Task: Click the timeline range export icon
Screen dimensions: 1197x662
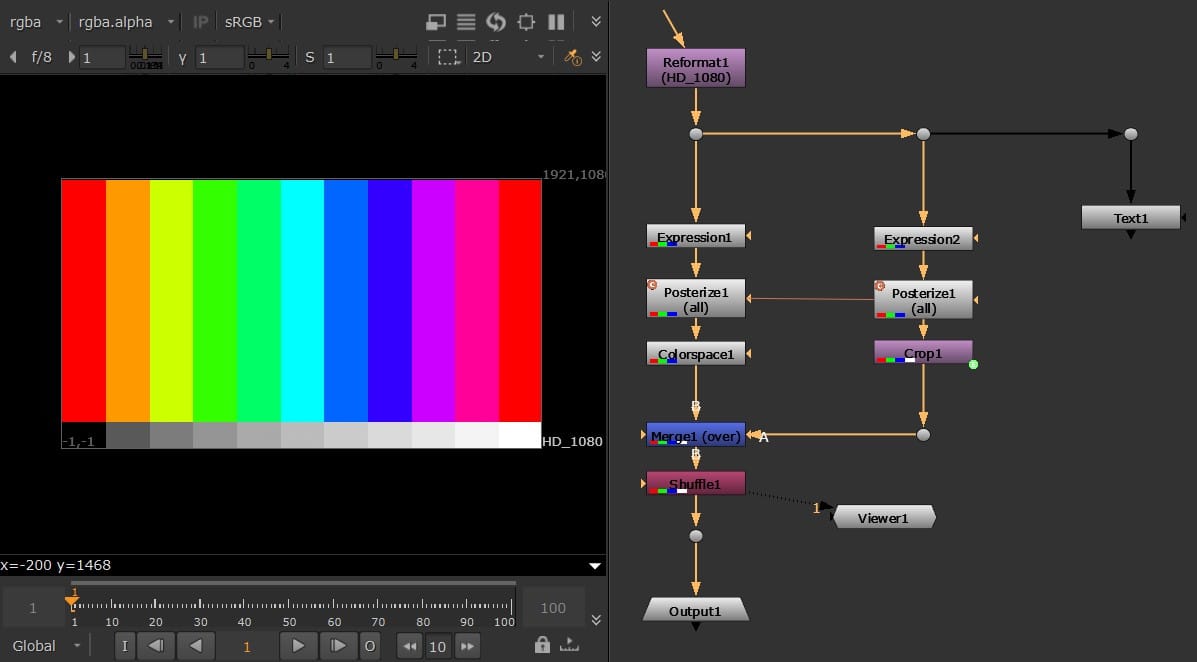Action: pyautogui.click(x=569, y=644)
